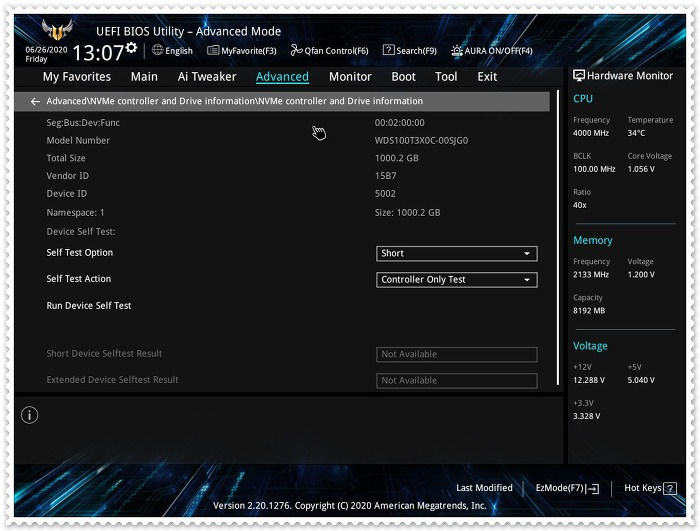
Task: Click CPU frequency 4000 MHz
Action: (x=591, y=133)
